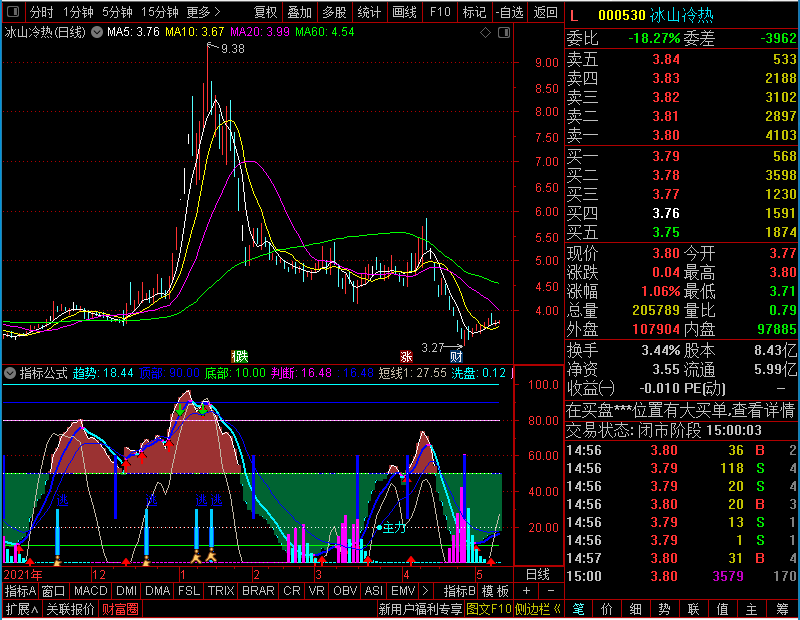Click the 000530 stock code
The width and height of the screenshot is (800, 620).
[x=621, y=15]
